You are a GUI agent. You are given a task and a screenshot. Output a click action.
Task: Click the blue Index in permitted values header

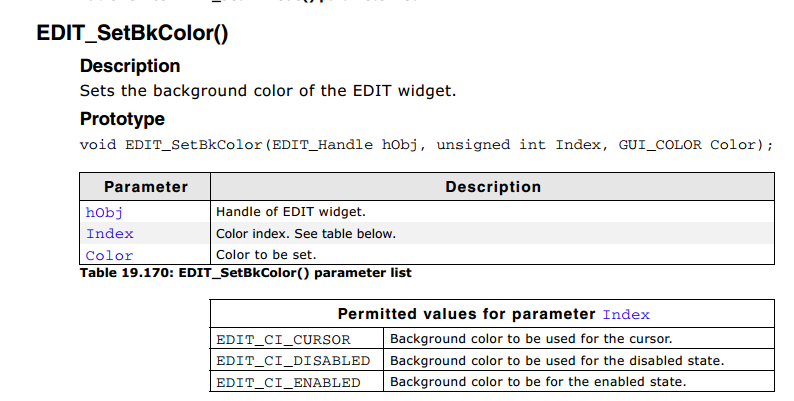pyautogui.click(x=626, y=314)
